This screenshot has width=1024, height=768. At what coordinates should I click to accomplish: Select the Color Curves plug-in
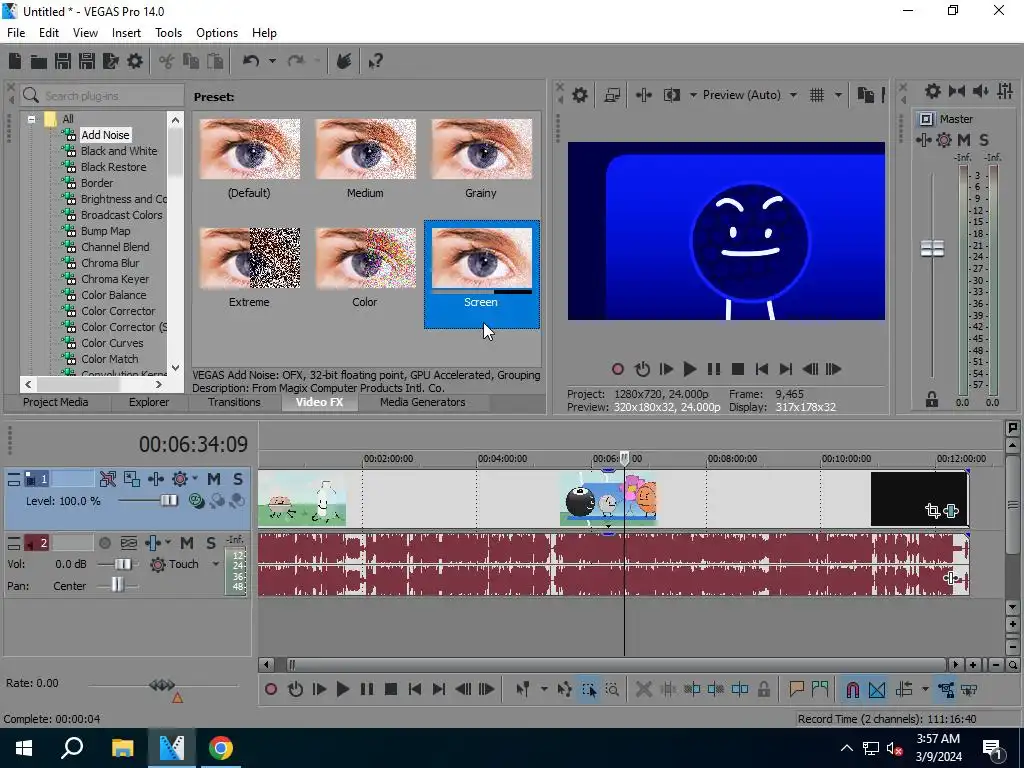point(112,343)
